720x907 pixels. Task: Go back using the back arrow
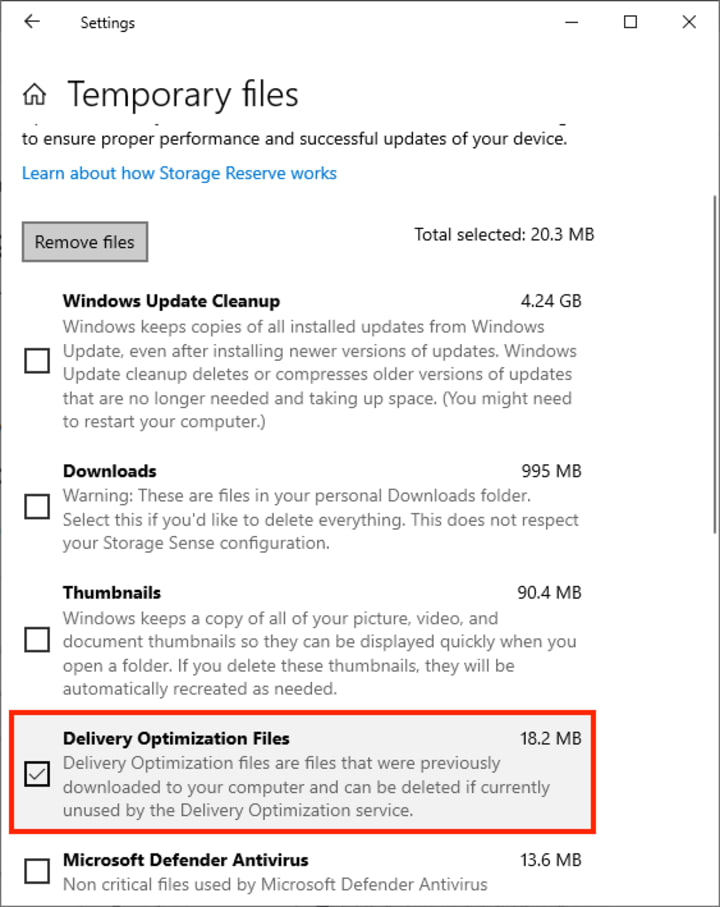coord(32,22)
